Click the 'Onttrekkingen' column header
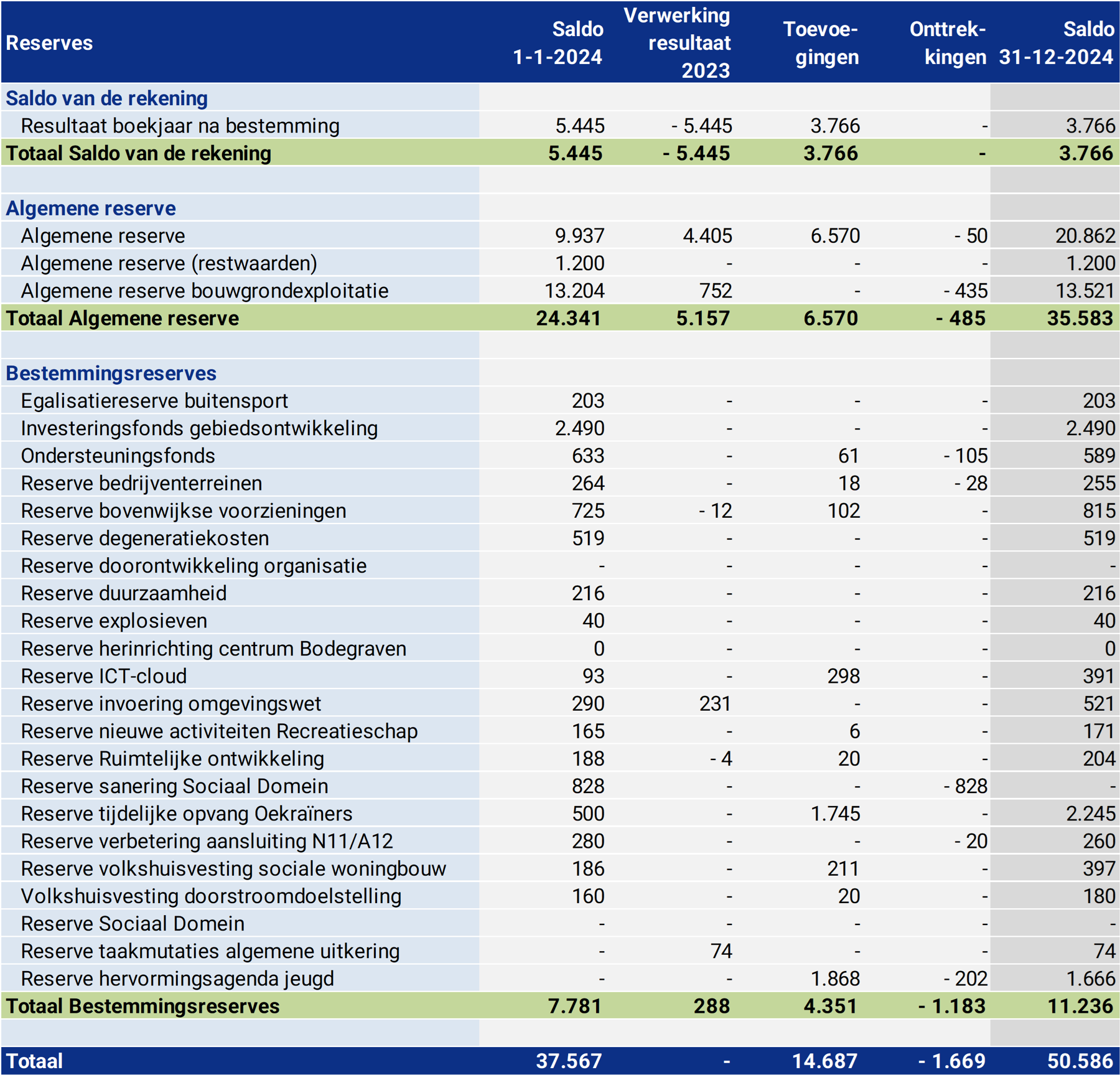This screenshot has height=1075, width=1120. [x=947, y=43]
